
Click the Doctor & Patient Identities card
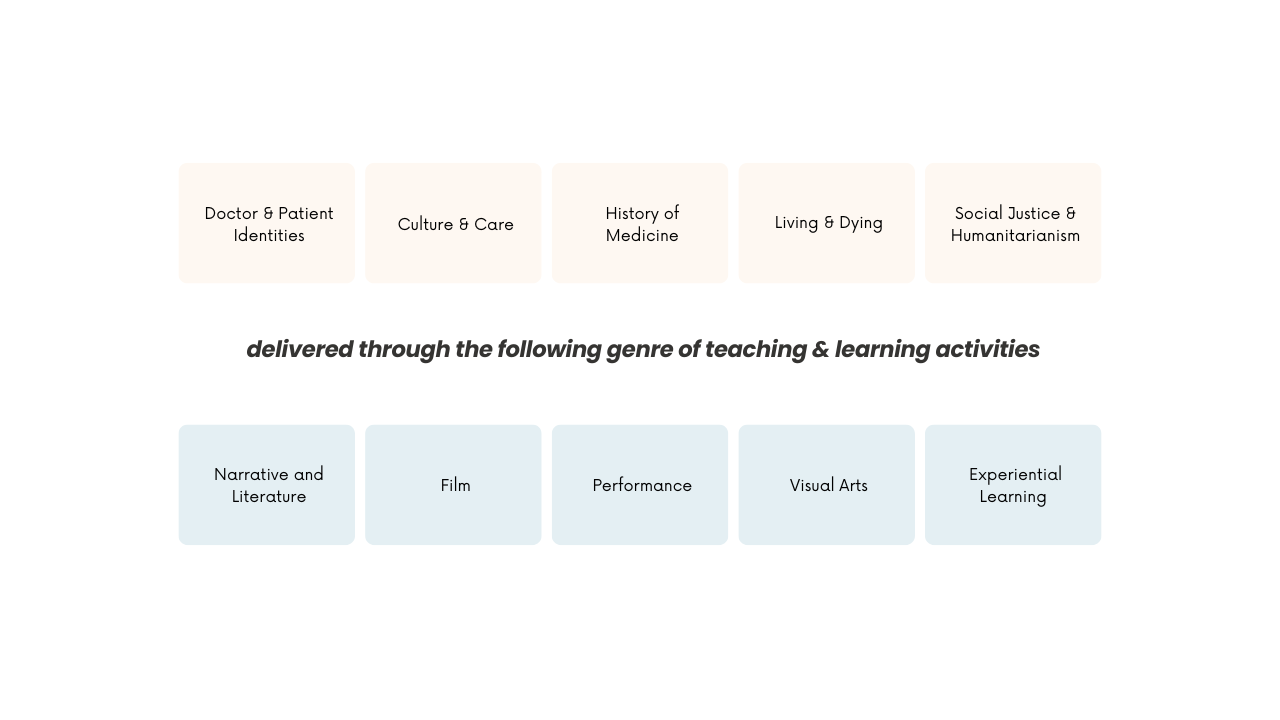click(267, 223)
